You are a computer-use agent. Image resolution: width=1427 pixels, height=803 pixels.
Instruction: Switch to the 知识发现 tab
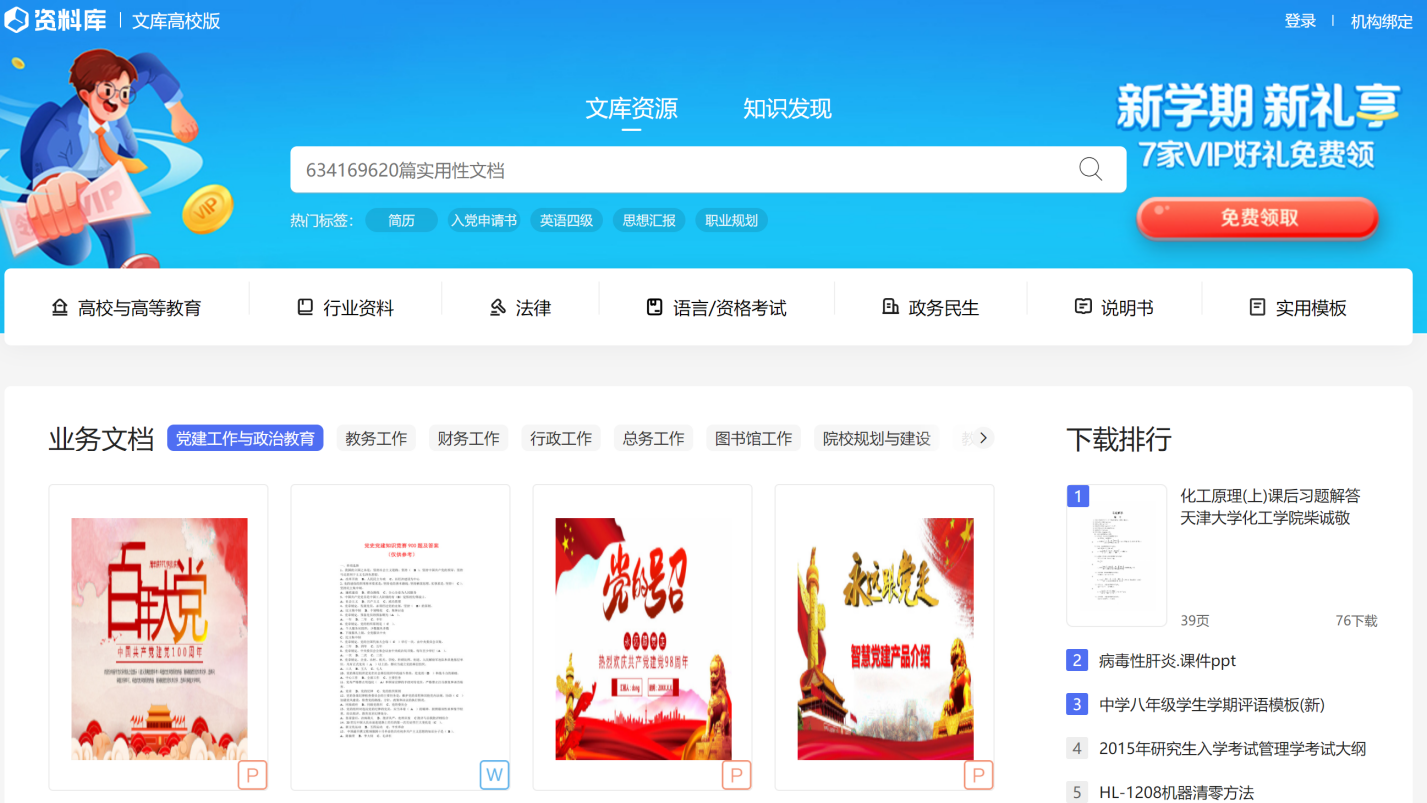tap(787, 108)
